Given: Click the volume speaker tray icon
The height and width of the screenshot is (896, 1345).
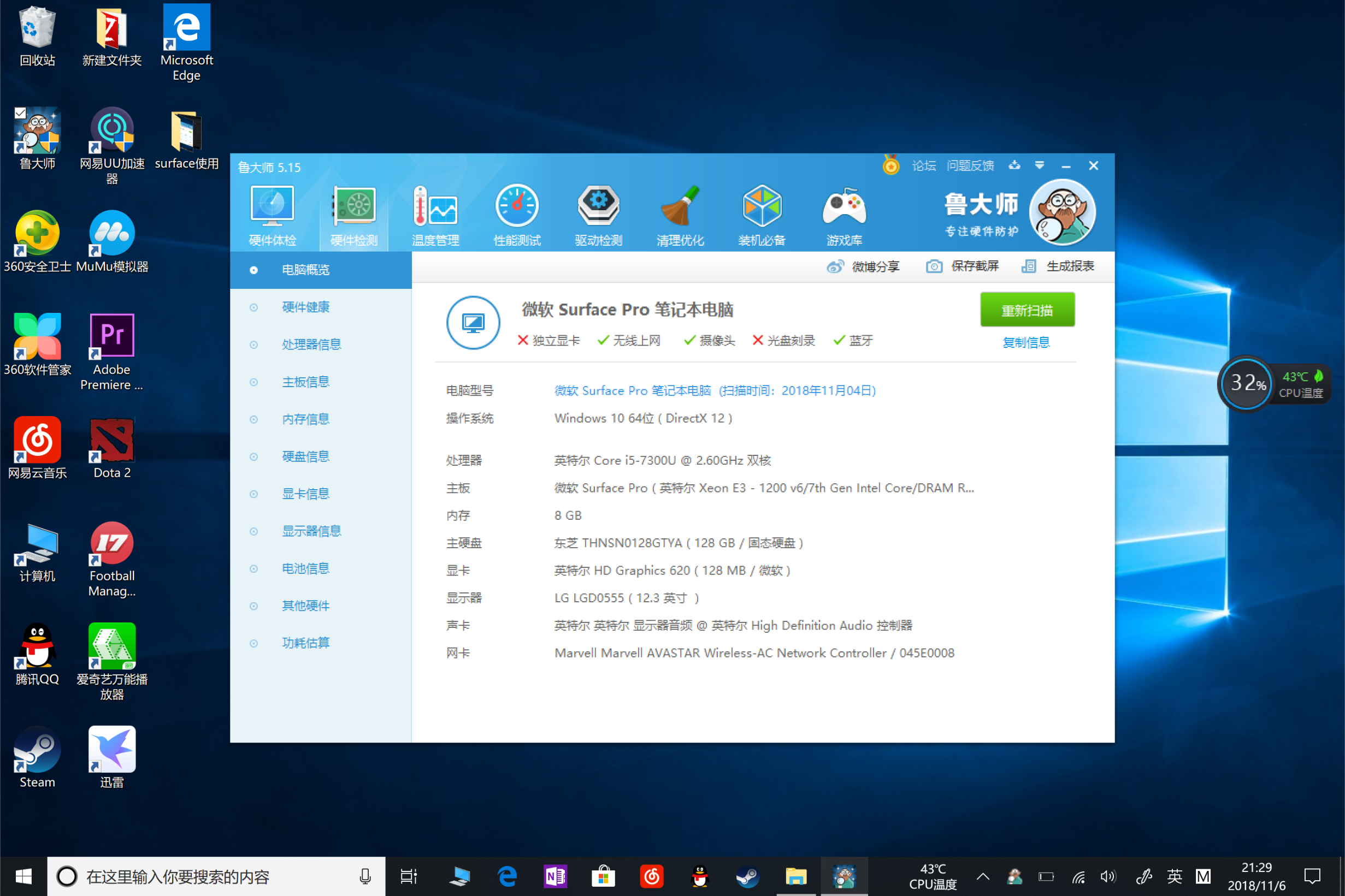Looking at the screenshot, I should (x=1108, y=876).
